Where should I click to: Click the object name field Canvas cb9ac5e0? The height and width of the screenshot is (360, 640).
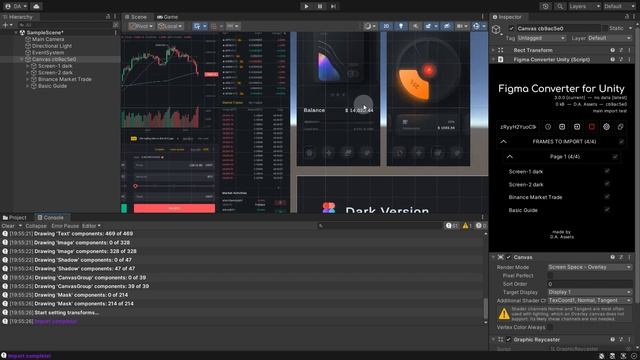(x=558, y=29)
